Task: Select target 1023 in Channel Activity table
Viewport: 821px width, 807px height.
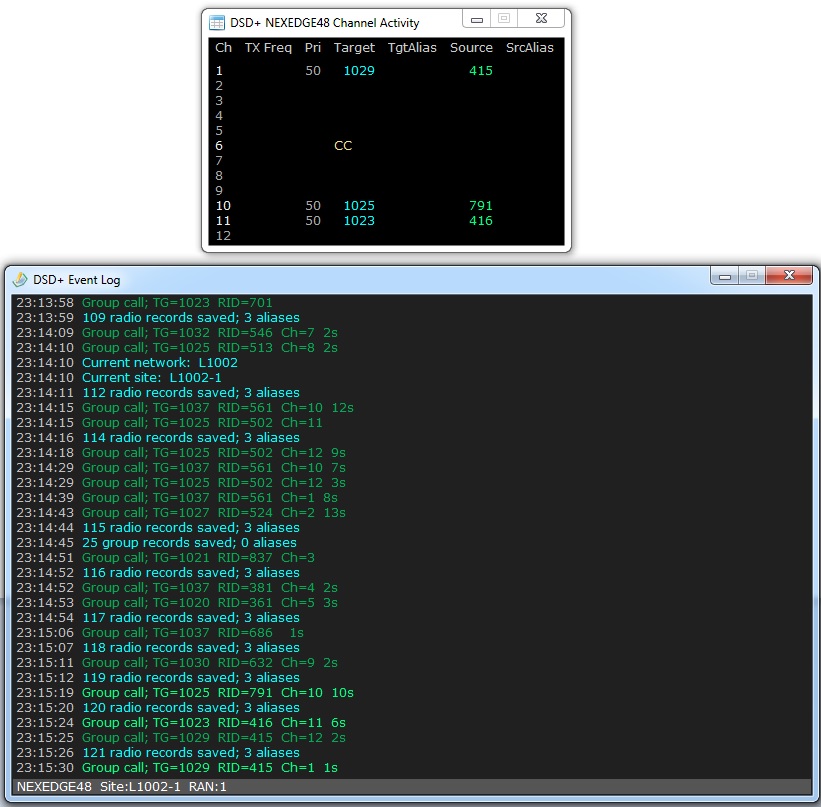Action: [359, 221]
